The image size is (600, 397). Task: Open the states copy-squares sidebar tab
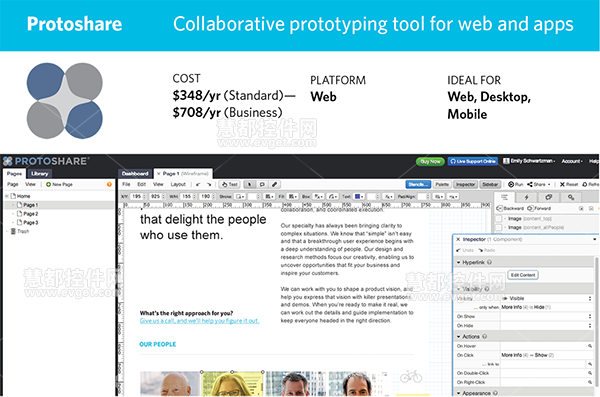point(548,197)
